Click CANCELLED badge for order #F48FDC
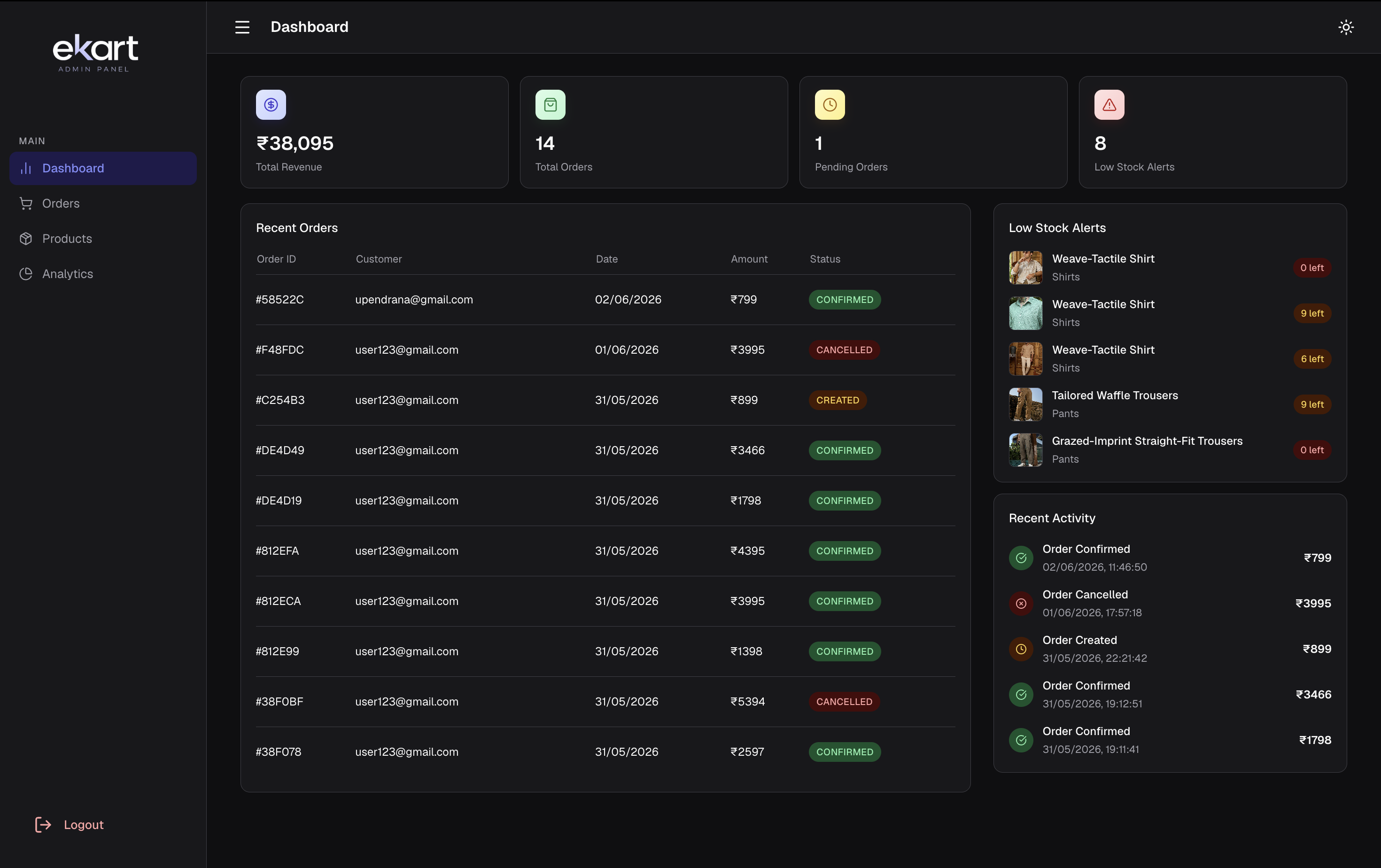The width and height of the screenshot is (1381, 868). tap(844, 350)
